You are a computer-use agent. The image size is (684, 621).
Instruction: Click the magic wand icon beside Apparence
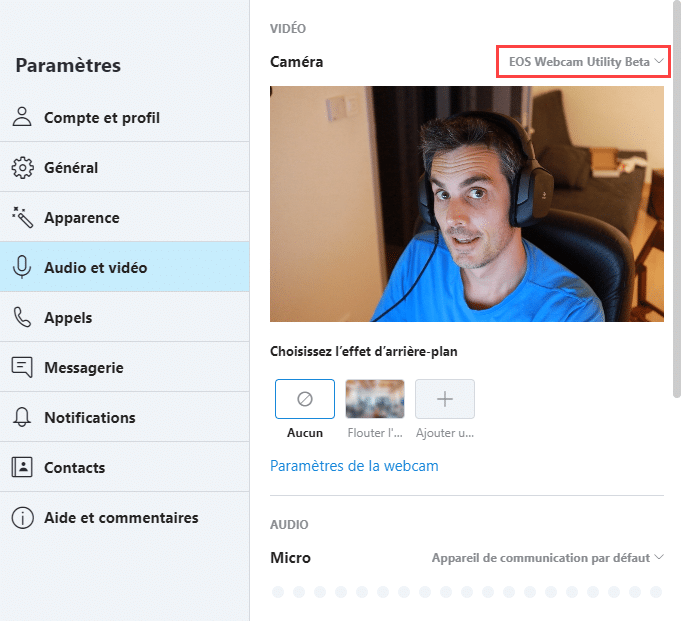22,217
